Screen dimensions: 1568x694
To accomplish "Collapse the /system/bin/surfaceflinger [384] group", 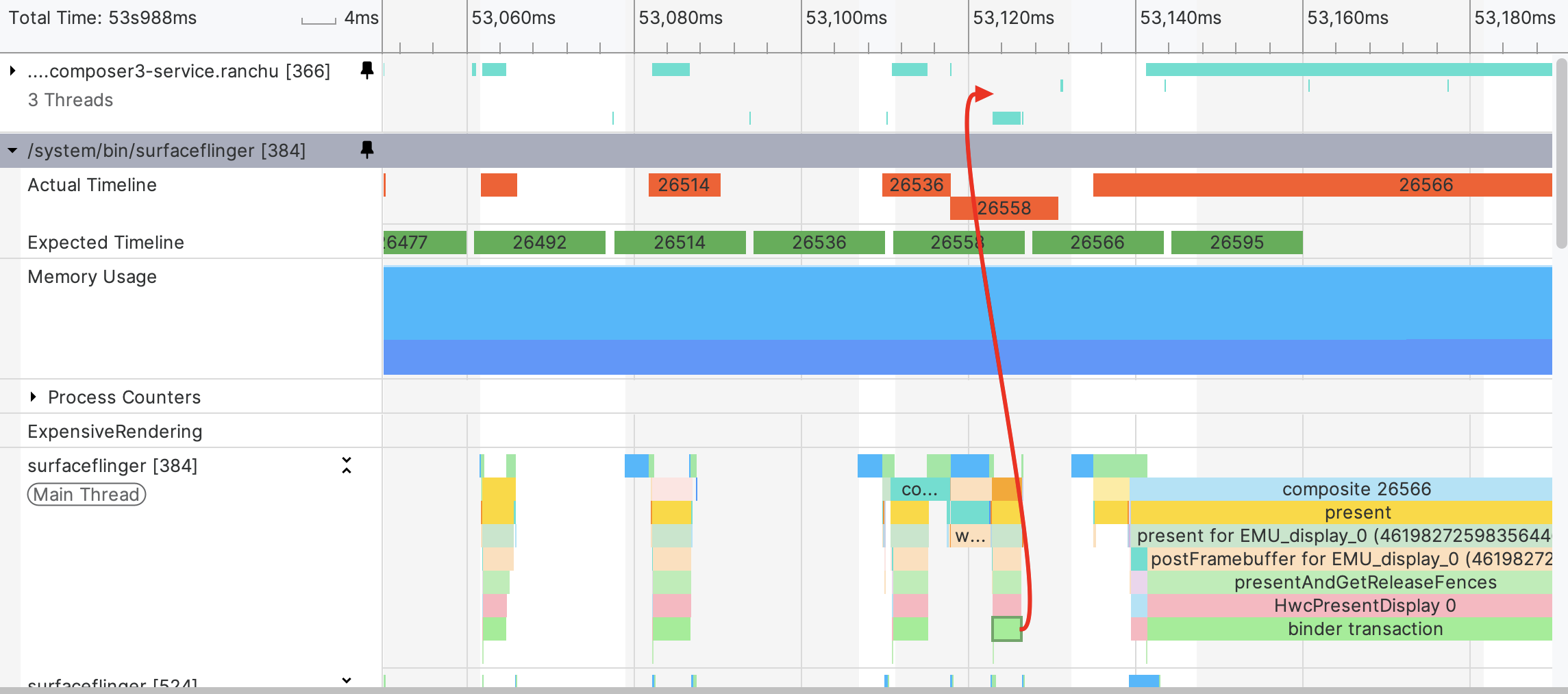I will pyautogui.click(x=12, y=150).
